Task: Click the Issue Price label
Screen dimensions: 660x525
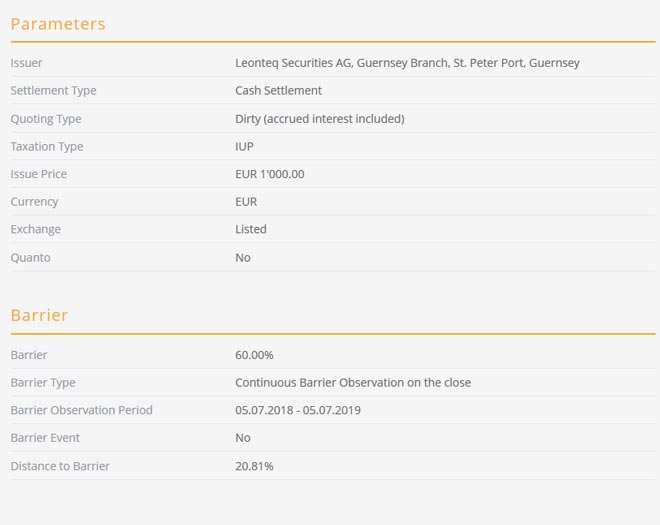Action: coord(39,174)
